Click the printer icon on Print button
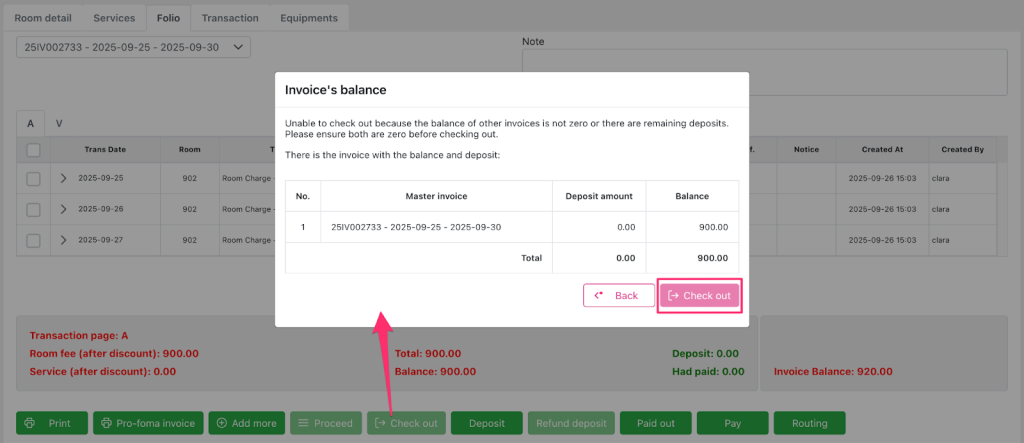The image size is (1024, 443). tap(30, 423)
